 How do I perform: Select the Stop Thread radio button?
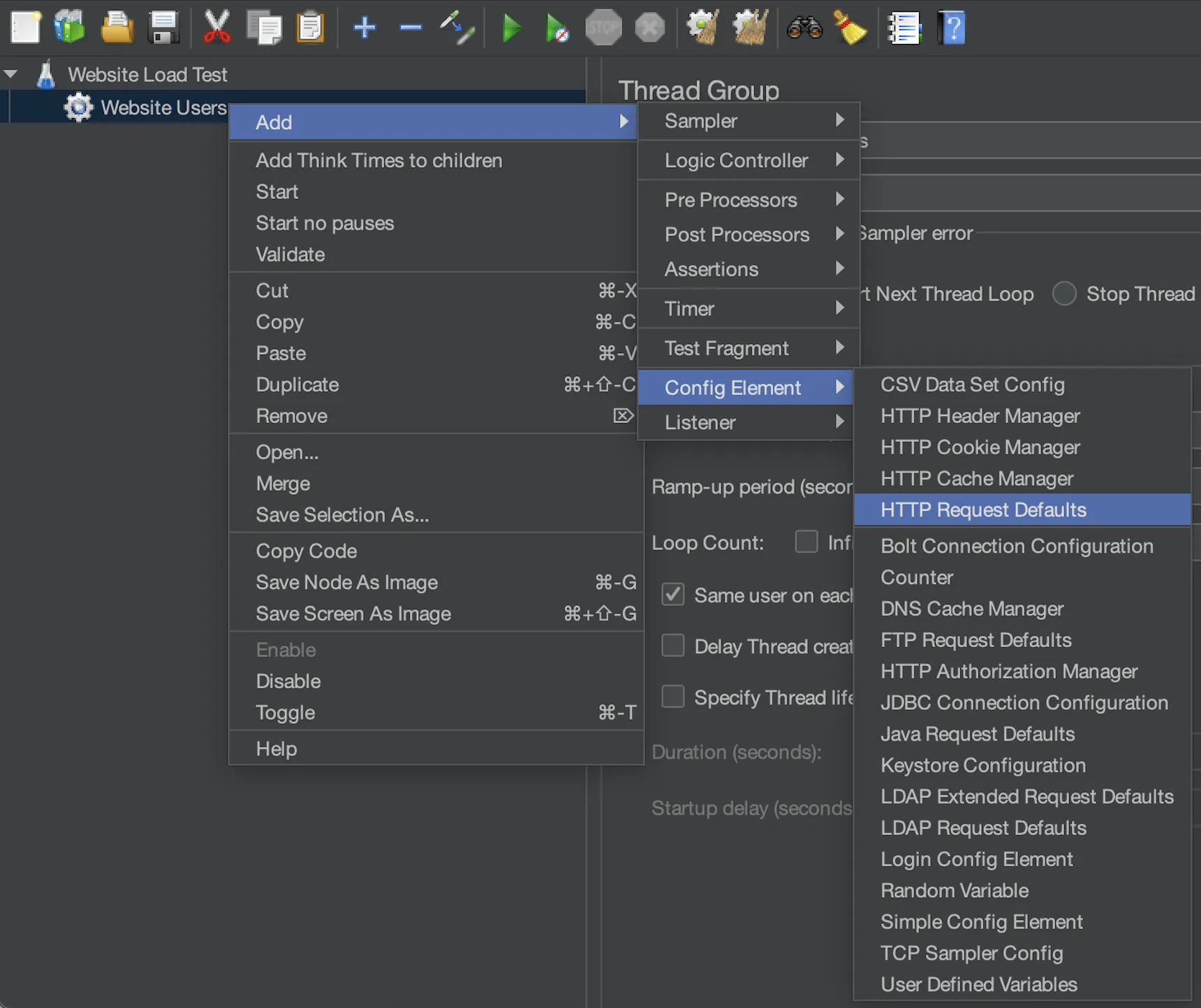coord(1064,294)
